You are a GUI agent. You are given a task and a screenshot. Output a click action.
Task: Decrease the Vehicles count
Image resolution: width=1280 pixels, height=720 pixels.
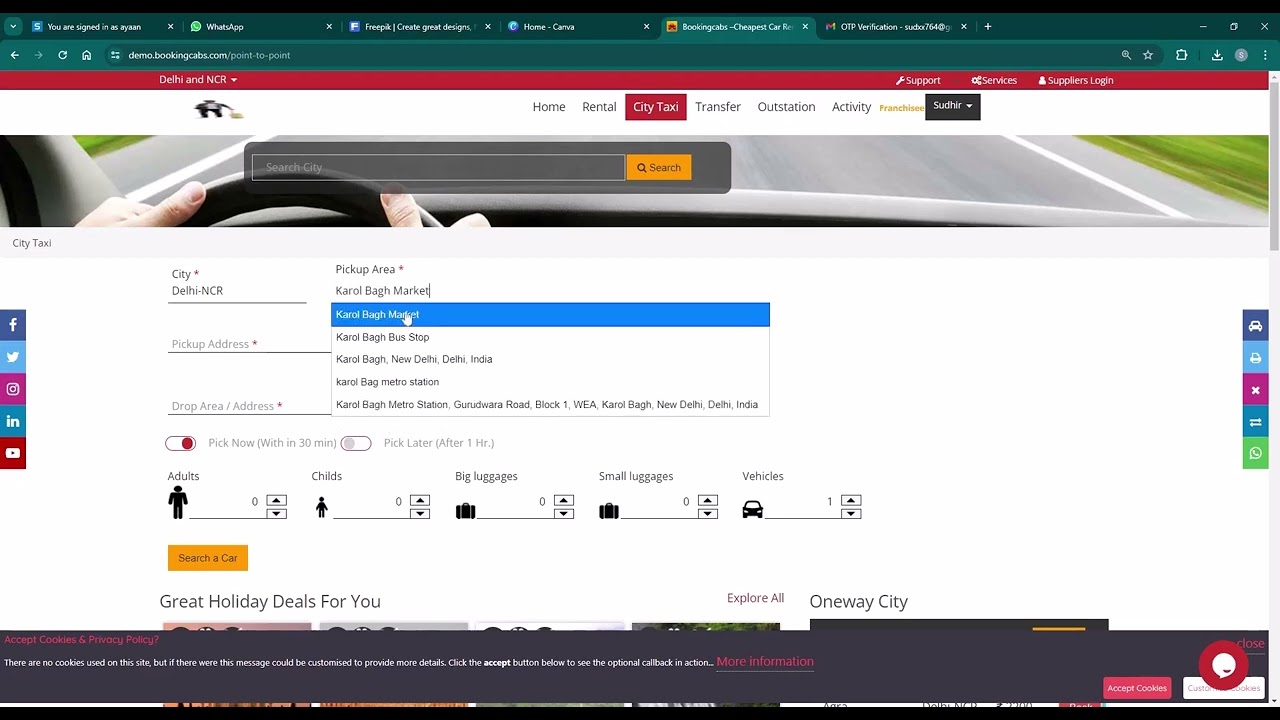pos(851,514)
